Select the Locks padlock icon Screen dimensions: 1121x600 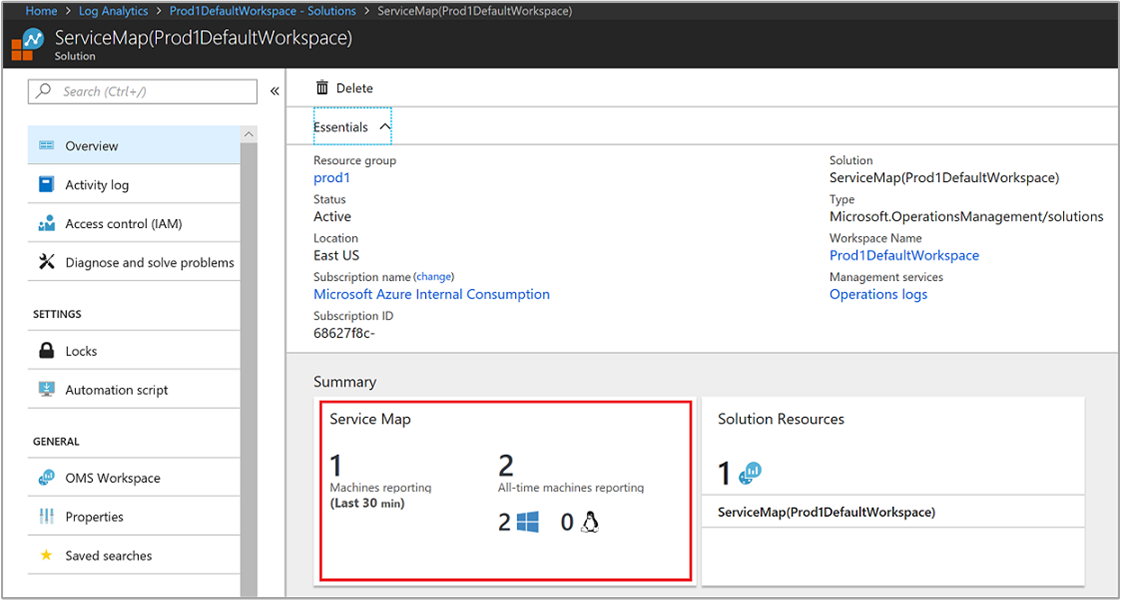click(45, 350)
